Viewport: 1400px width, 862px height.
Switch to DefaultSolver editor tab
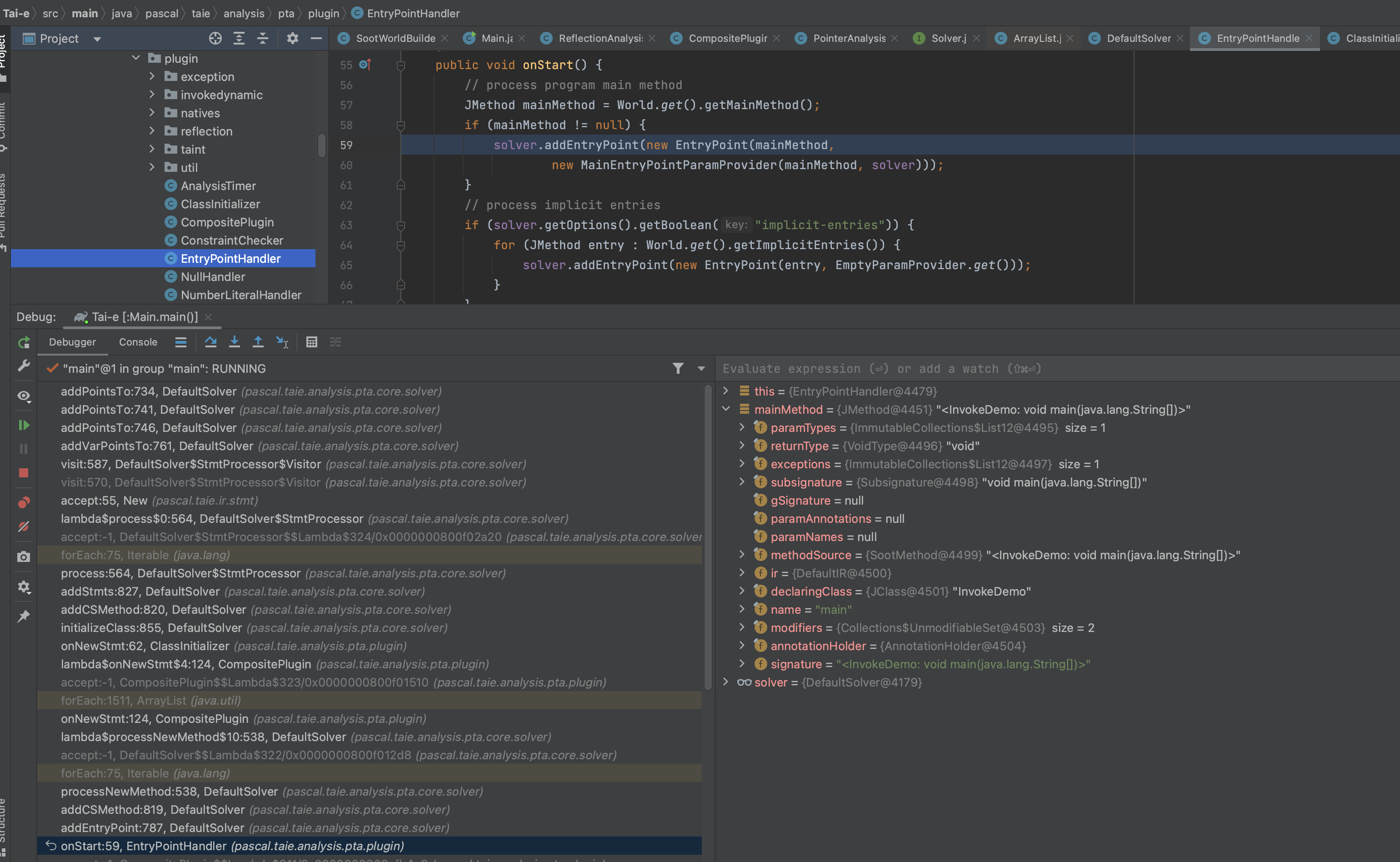1136,38
